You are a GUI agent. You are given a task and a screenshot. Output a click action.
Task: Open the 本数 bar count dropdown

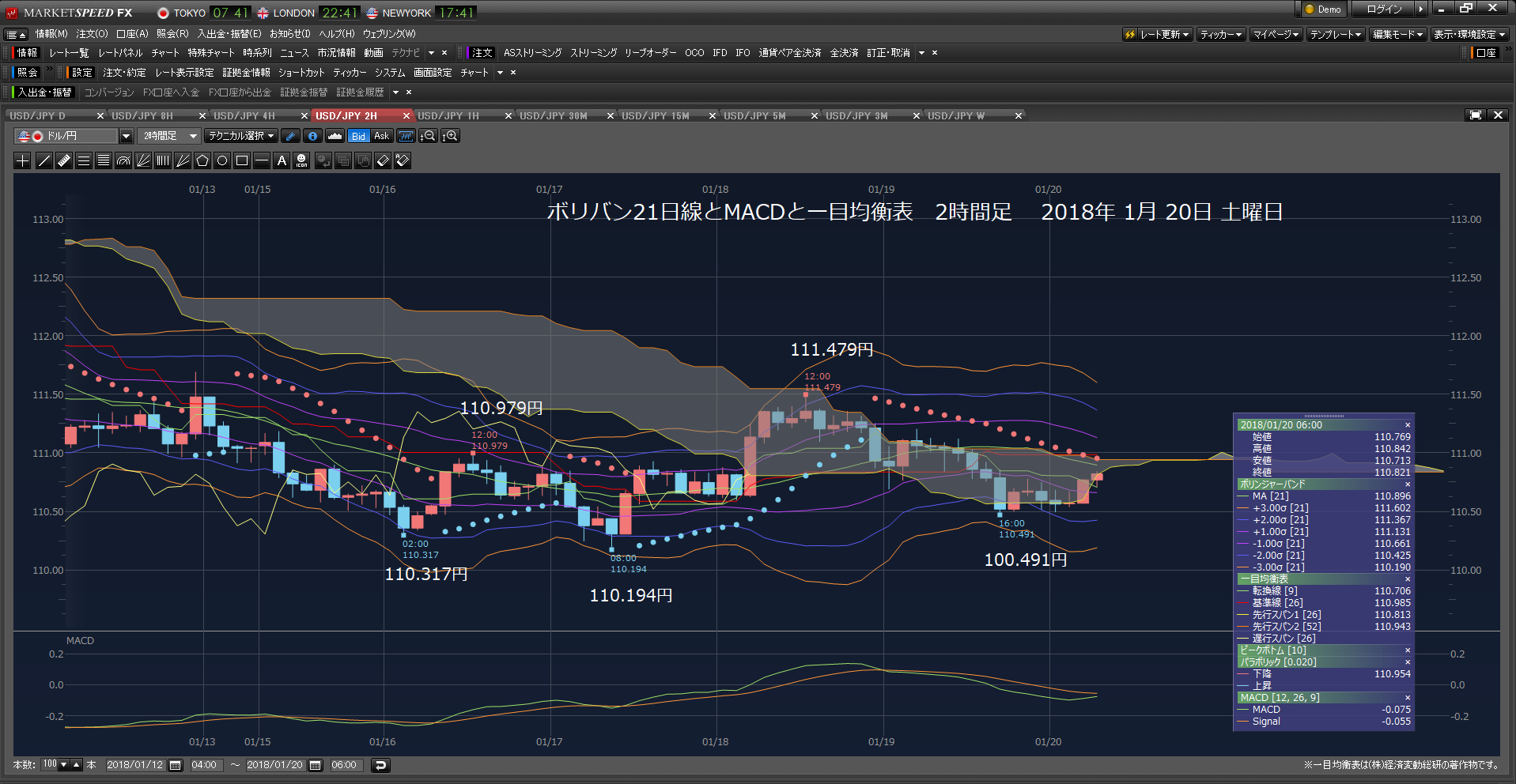tap(64, 765)
